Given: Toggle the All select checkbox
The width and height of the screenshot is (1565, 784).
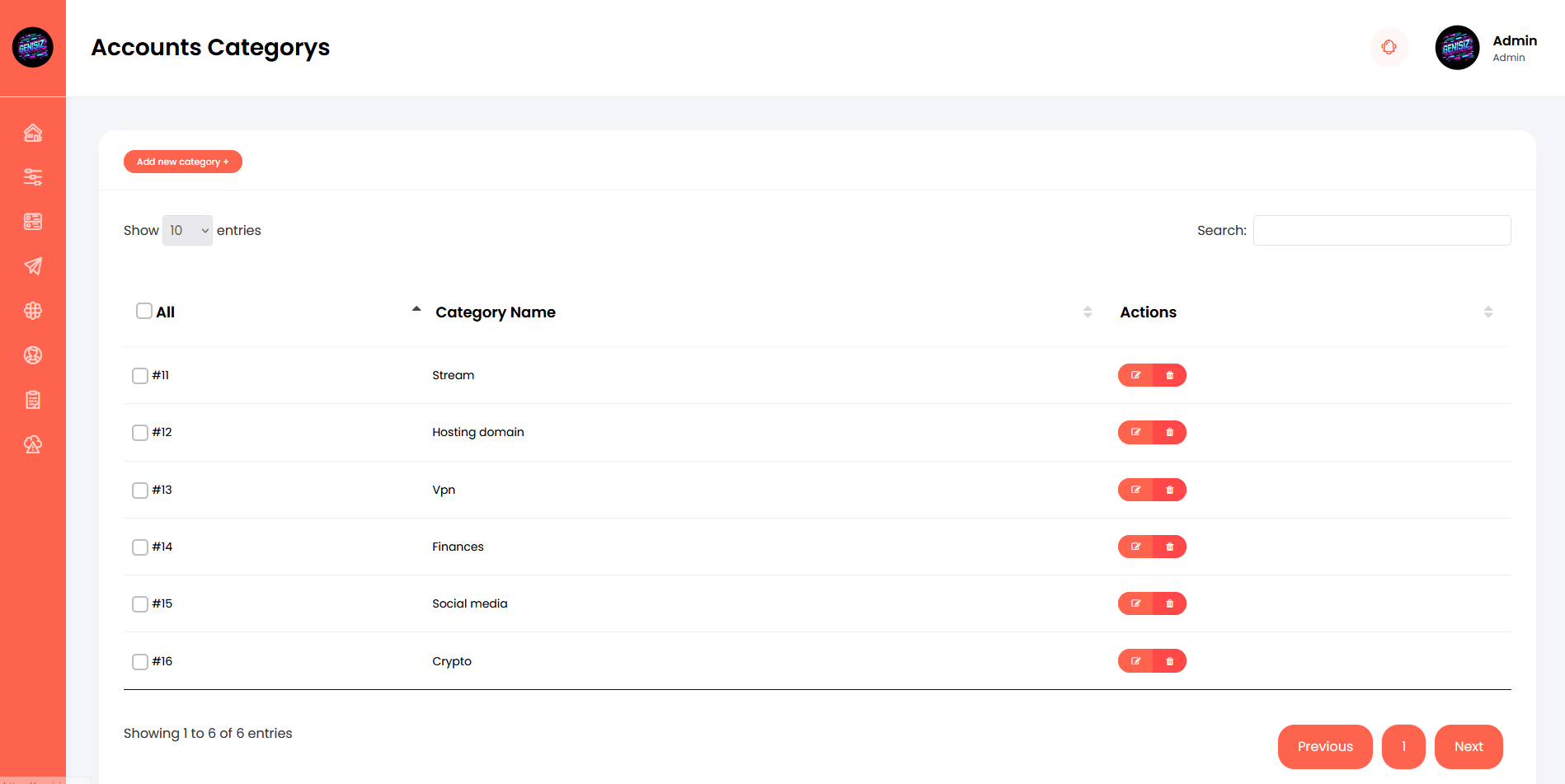Looking at the screenshot, I should (144, 311).
